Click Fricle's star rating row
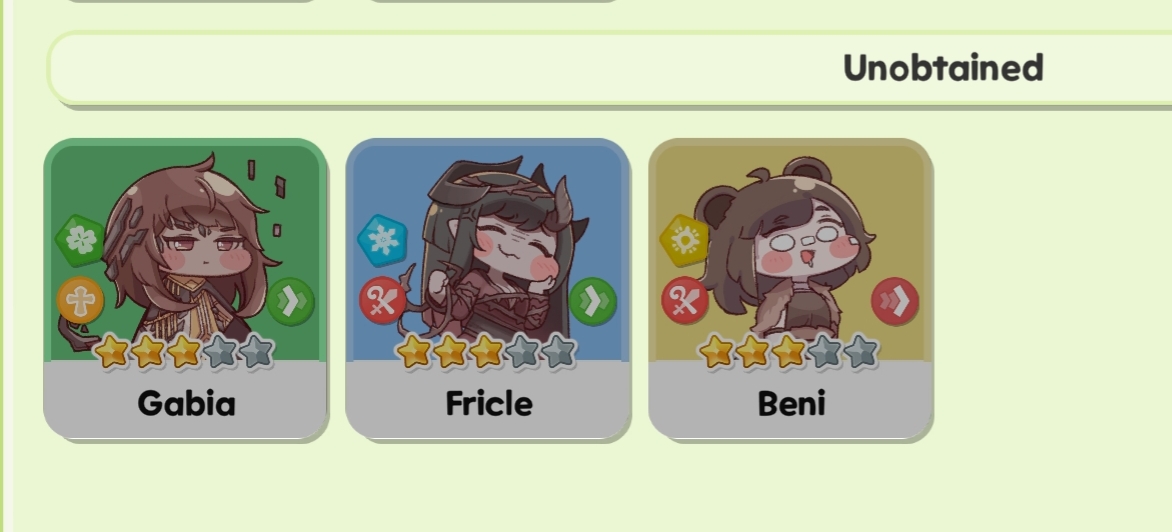The image size is (1172, 532). 487,351
